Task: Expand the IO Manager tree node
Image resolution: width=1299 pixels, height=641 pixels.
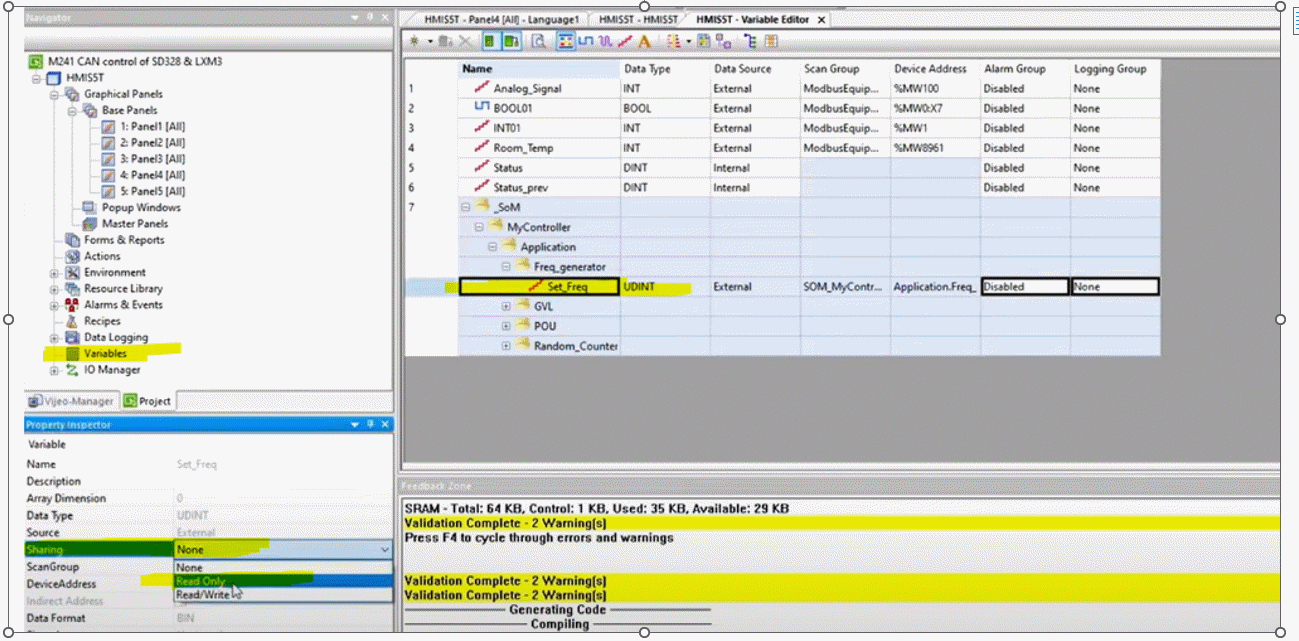Action: (x=54, y=370)
